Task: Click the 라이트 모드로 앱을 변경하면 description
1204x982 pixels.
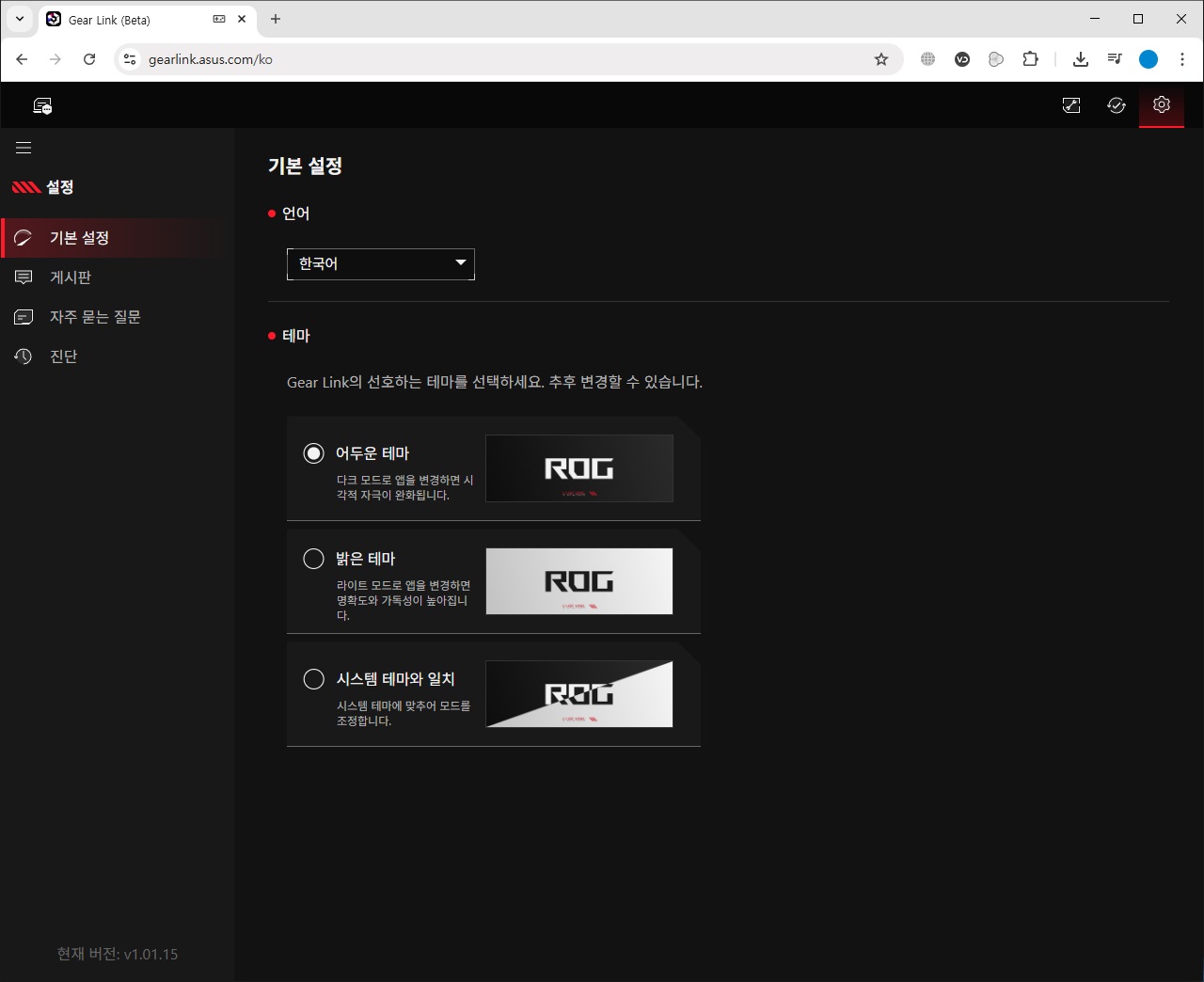Action: [x=404, y=600]
